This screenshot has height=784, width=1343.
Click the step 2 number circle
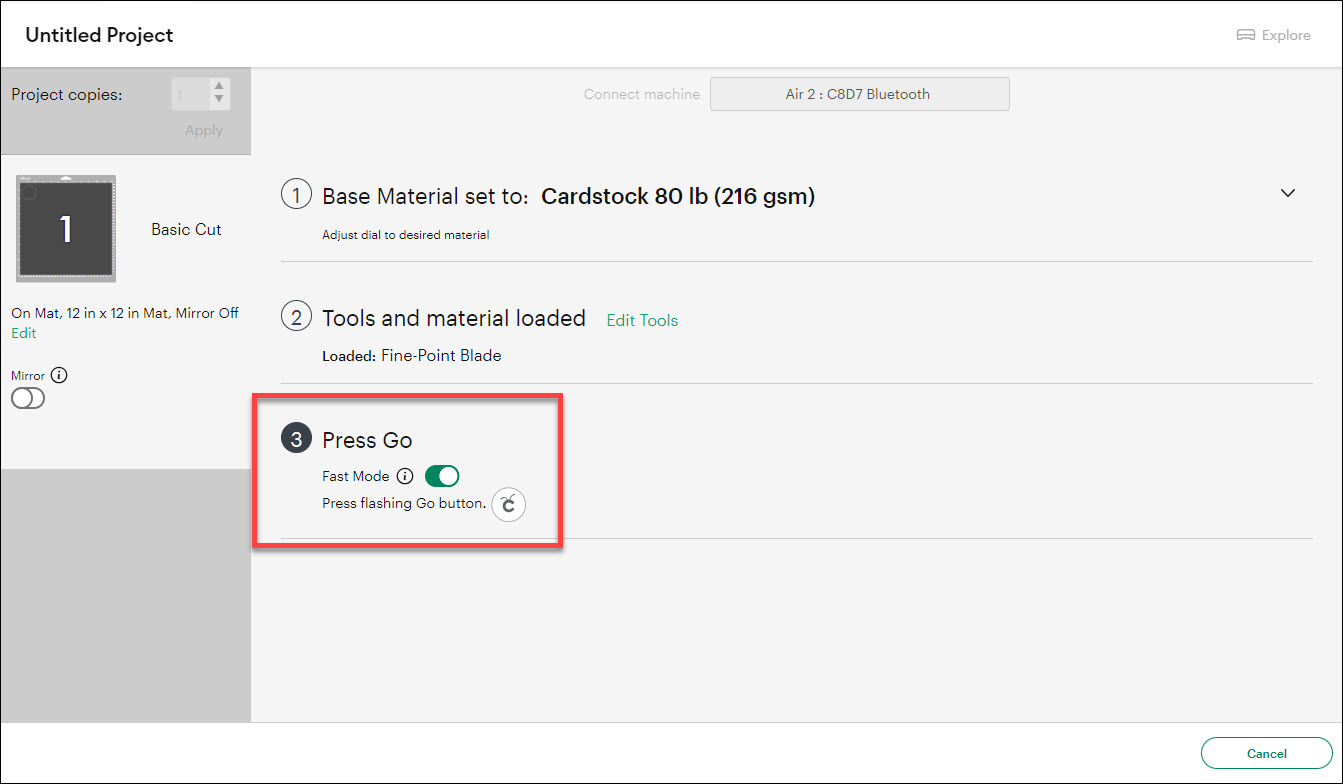[x=296, y=318]
